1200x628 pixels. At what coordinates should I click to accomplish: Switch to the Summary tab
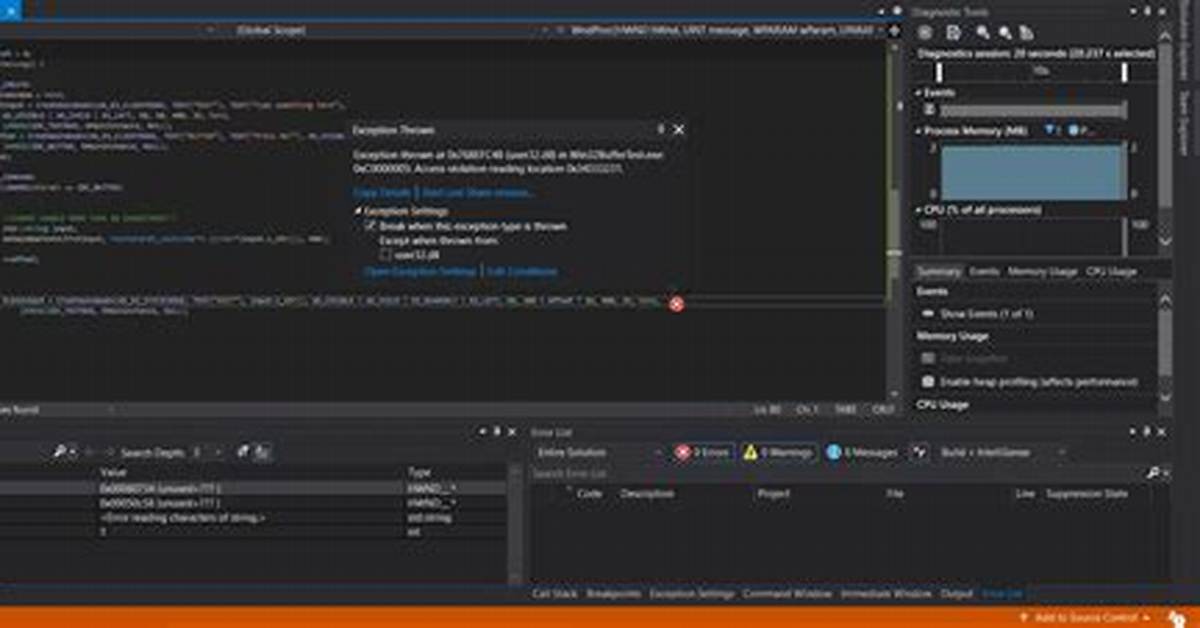939,271
